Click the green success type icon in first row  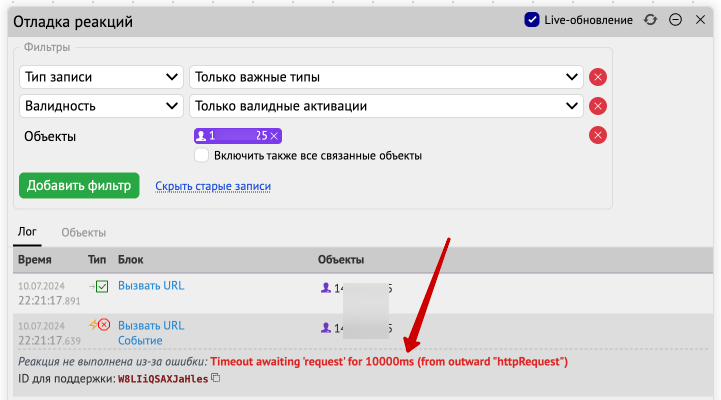101,287
